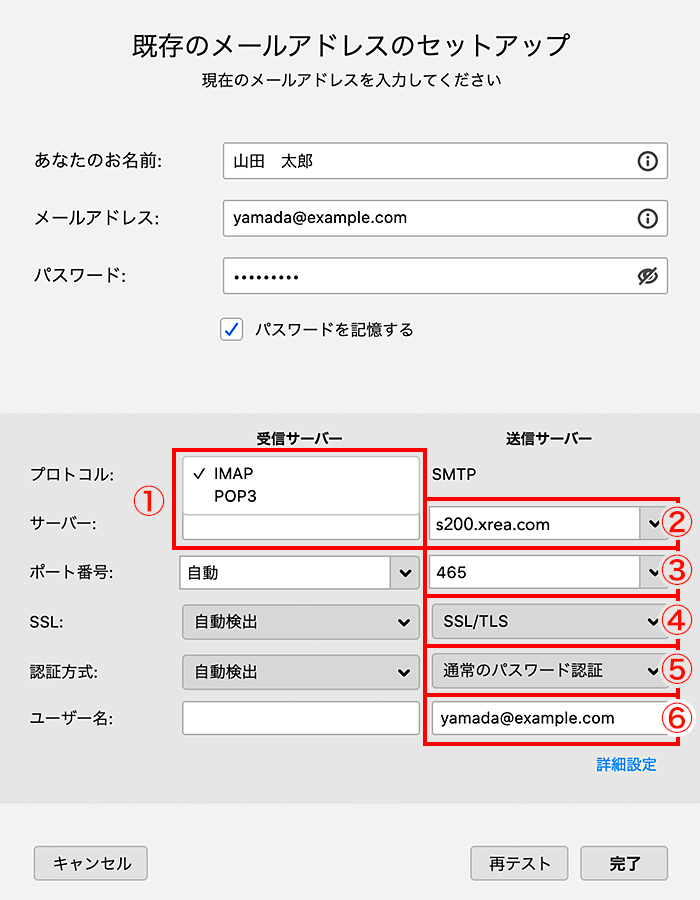Click the 再テスト button
This screenshot has width=700, height=900.
pos(518,863)
